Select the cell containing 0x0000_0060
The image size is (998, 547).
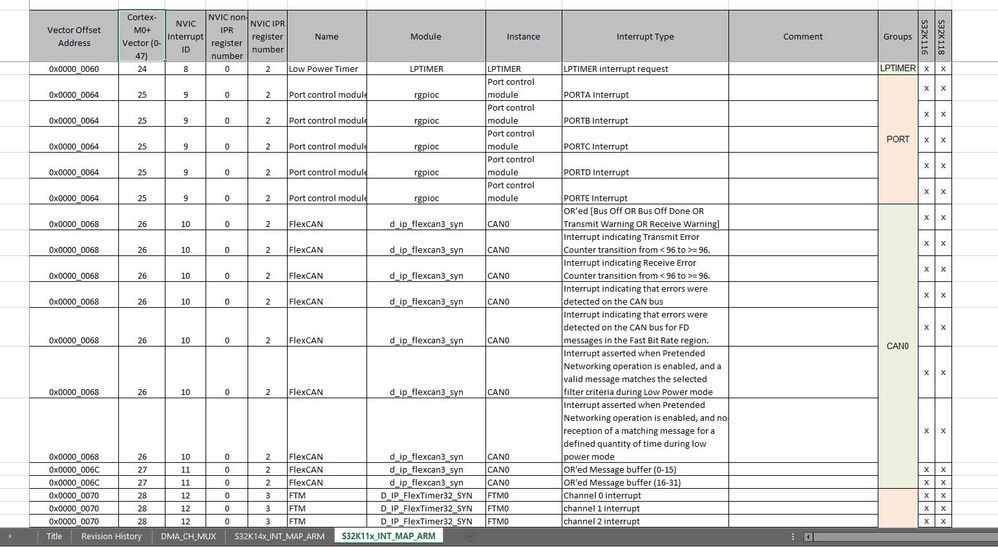74,69
